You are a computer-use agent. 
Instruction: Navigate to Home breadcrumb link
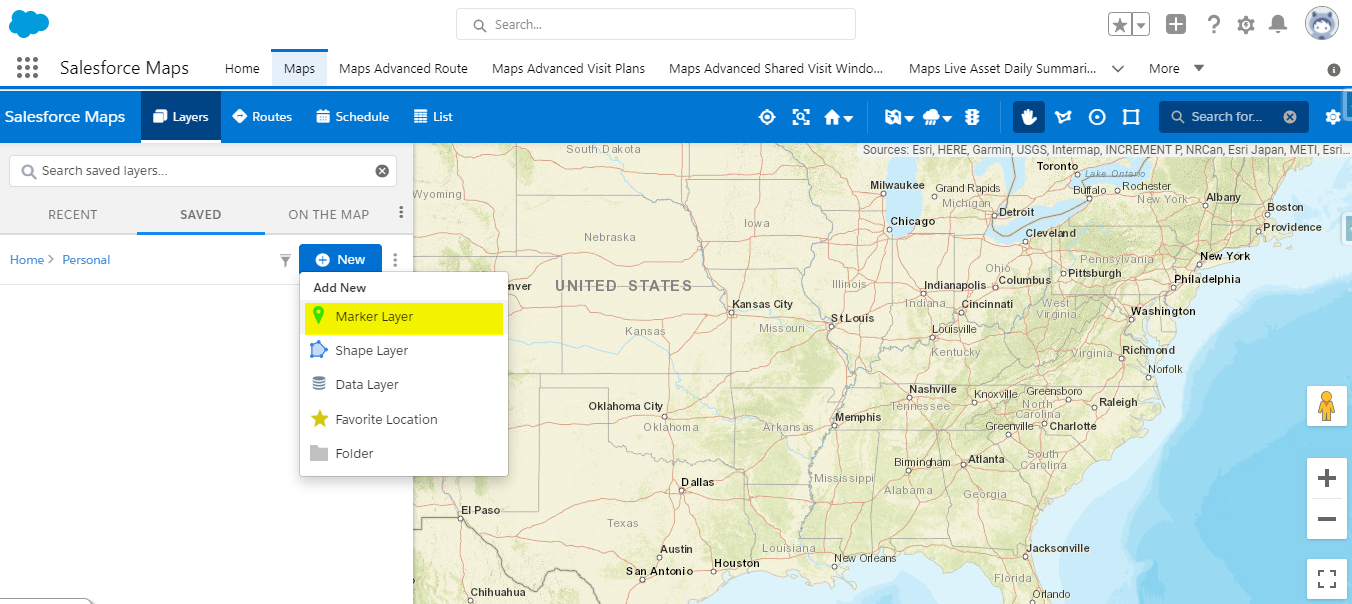[27, 259]
